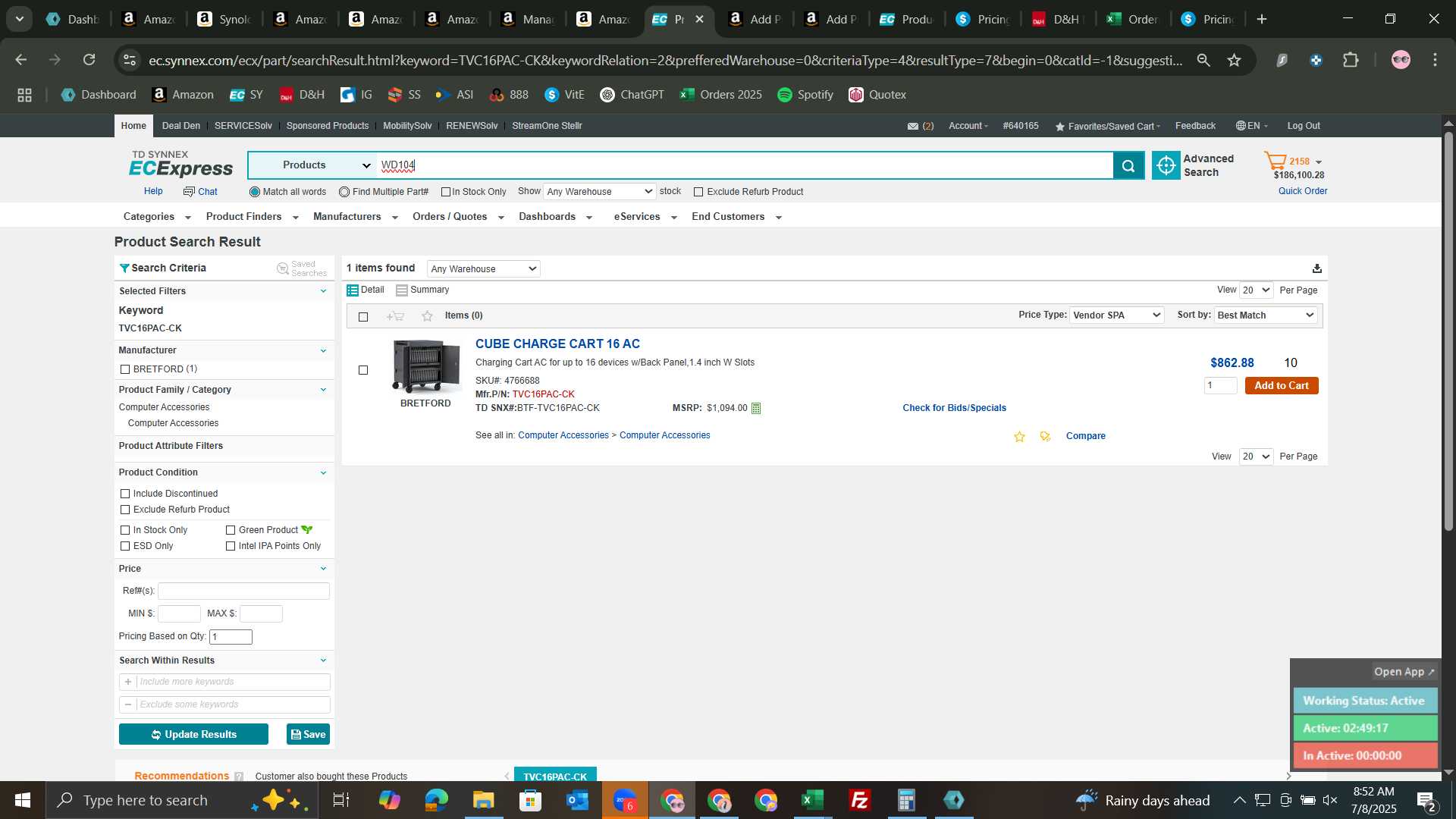Screen dimensions: 1456x819
Task: Click Recommendations help question icon
Action: (x=239, y=777)
